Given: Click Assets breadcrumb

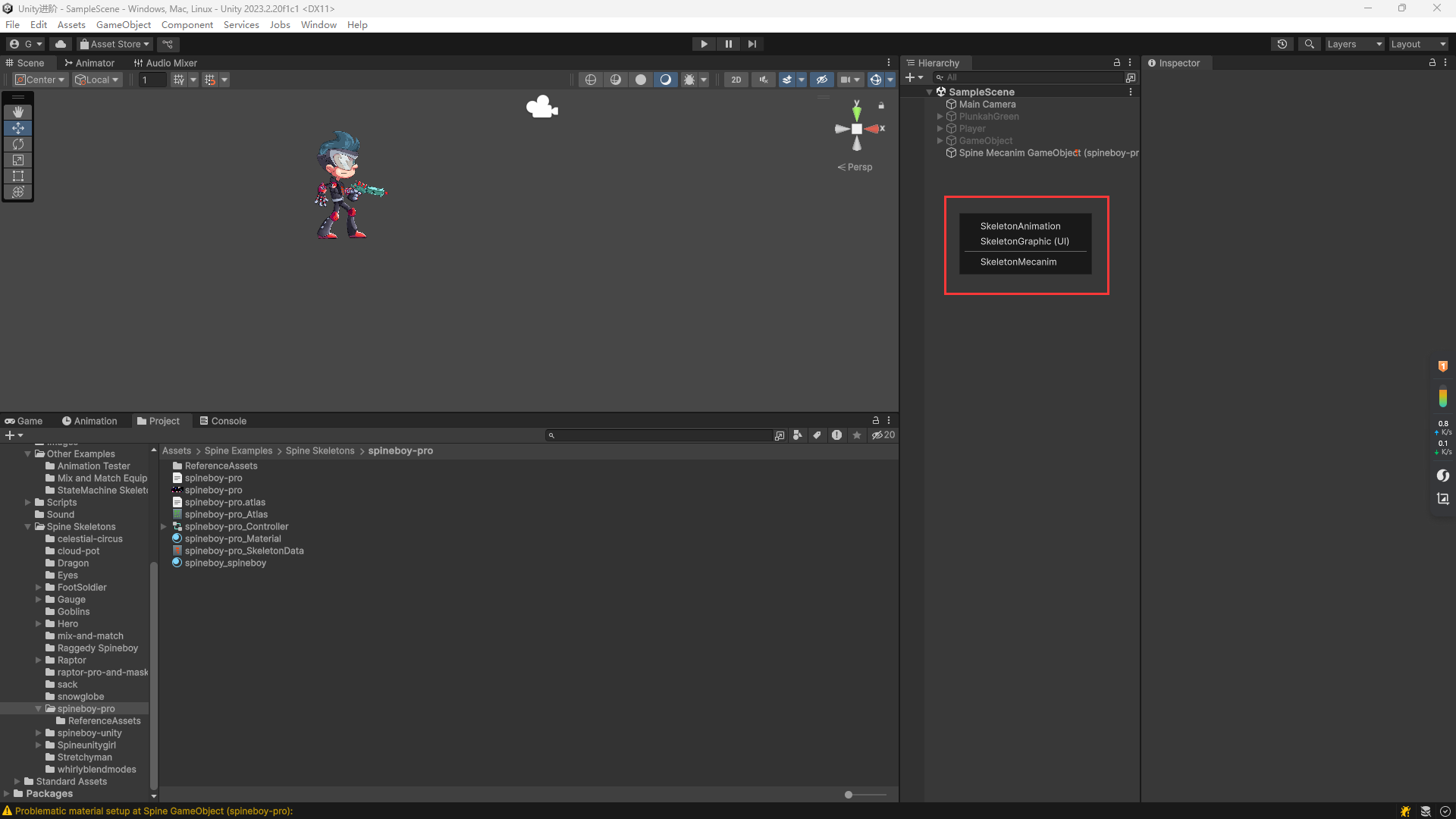Looking at the screenshot, I should [x=177, y=450].
